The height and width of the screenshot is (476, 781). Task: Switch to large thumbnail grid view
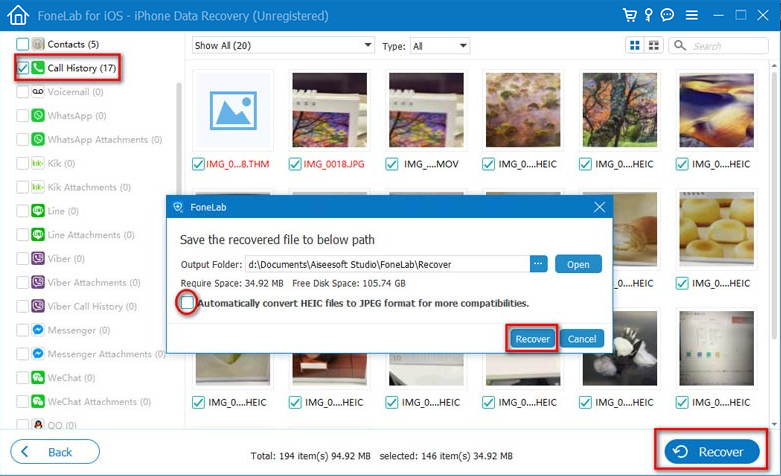[x=635, y=46]
